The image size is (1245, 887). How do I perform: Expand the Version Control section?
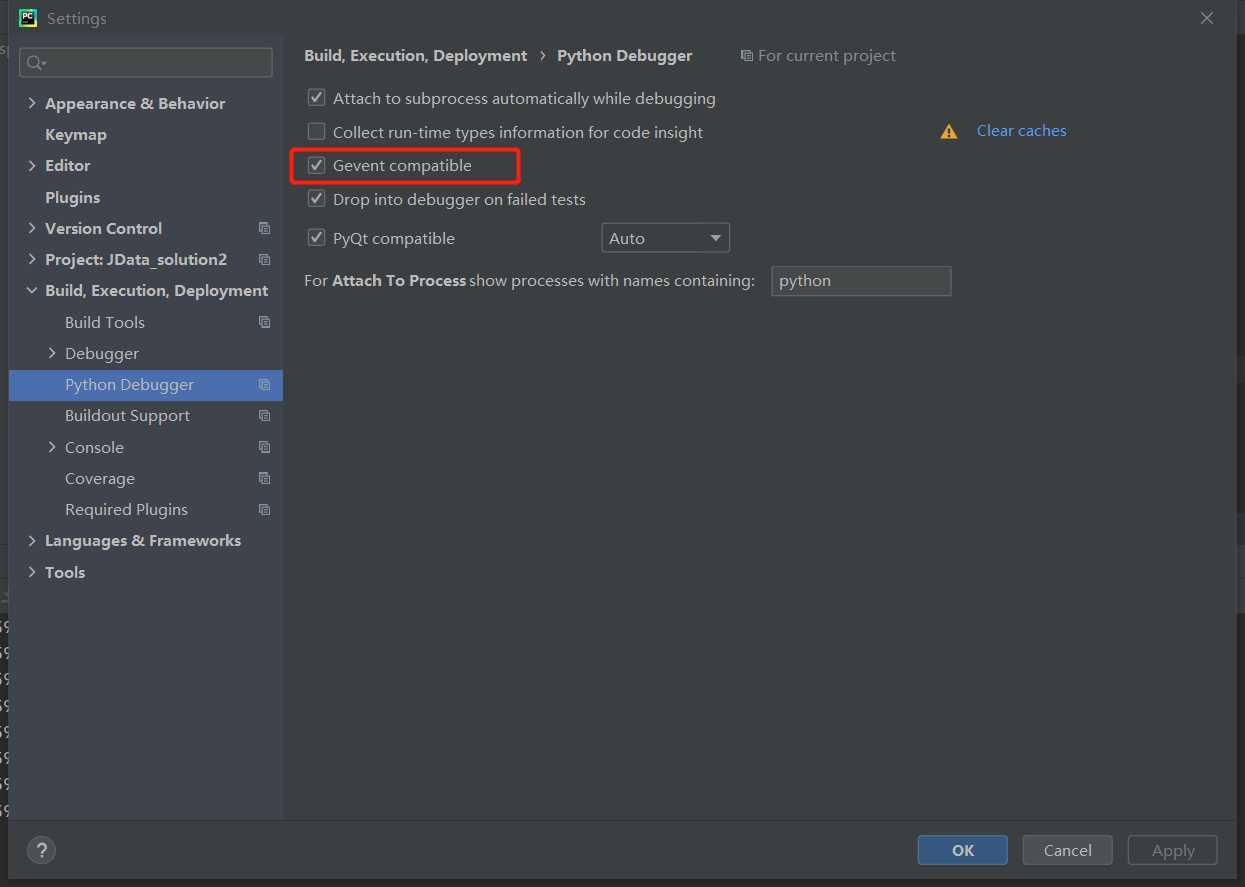coord(32,228)
